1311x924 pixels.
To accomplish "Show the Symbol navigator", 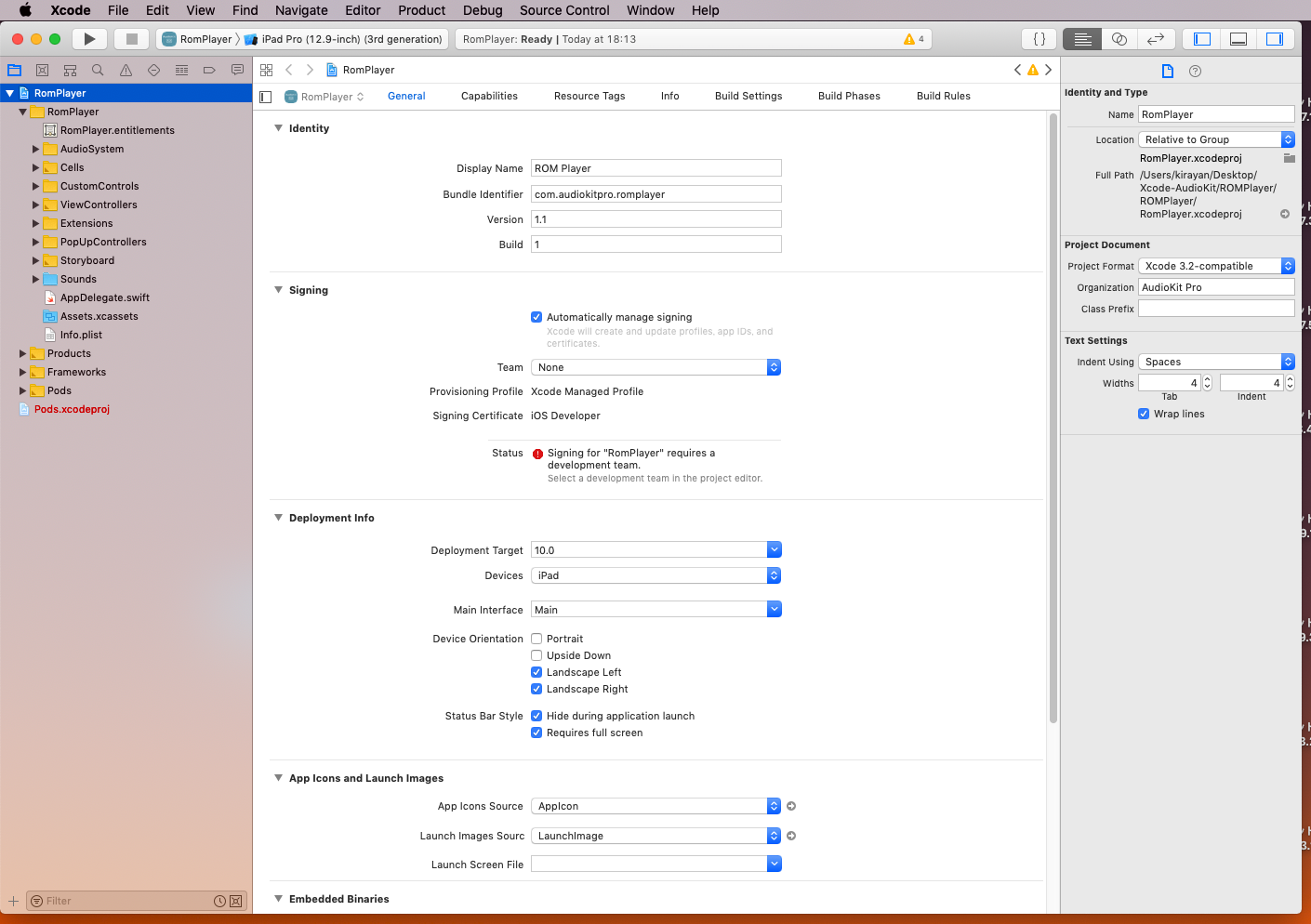I will tap(70, 70).
